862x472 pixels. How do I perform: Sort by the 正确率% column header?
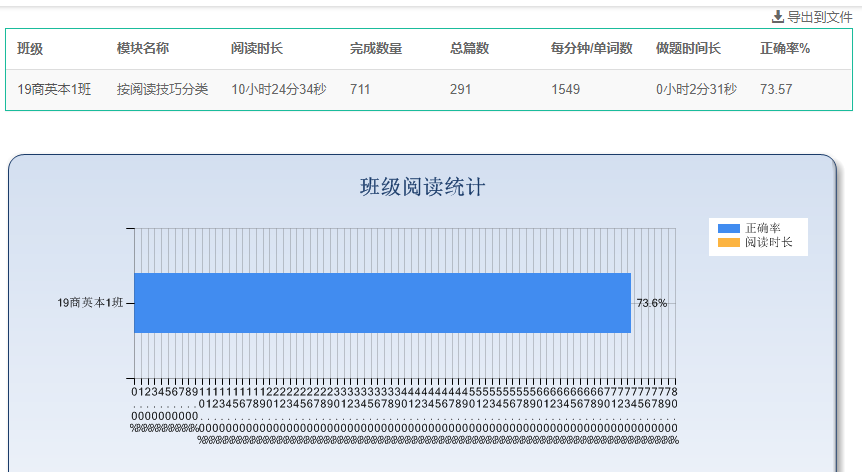pos(785,48)
